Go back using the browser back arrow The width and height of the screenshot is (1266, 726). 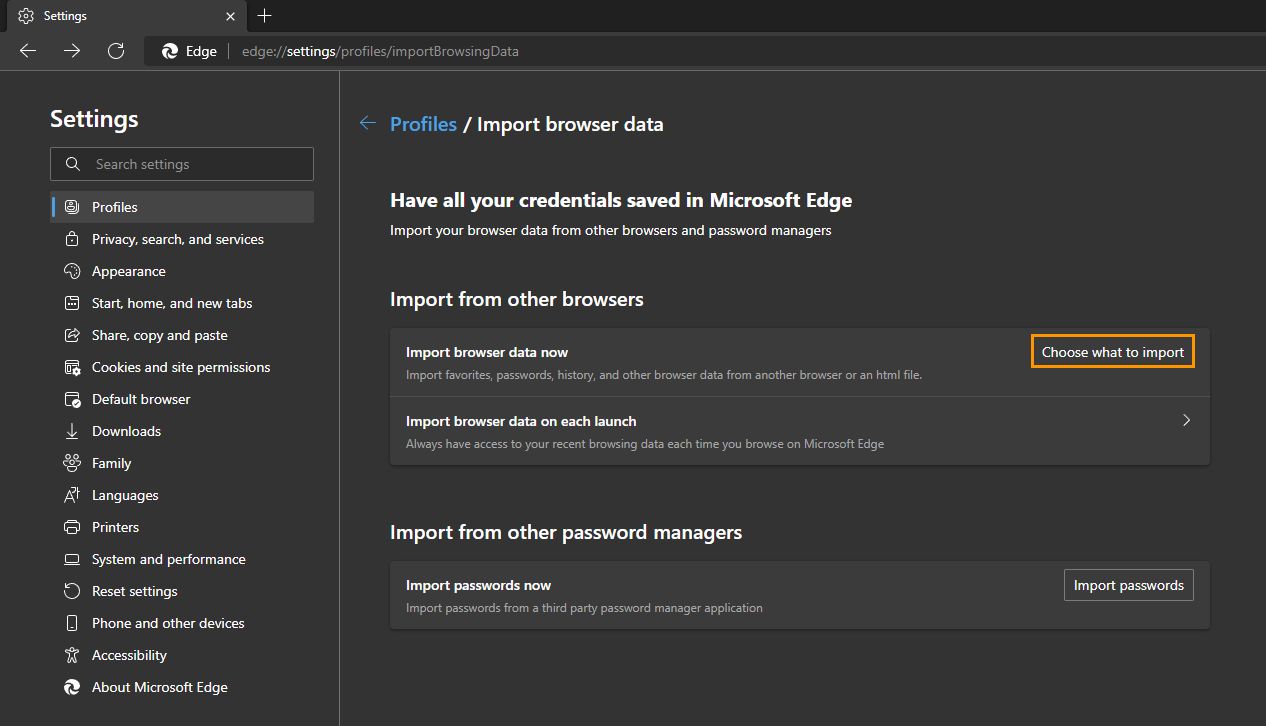(x=28, y=51)
